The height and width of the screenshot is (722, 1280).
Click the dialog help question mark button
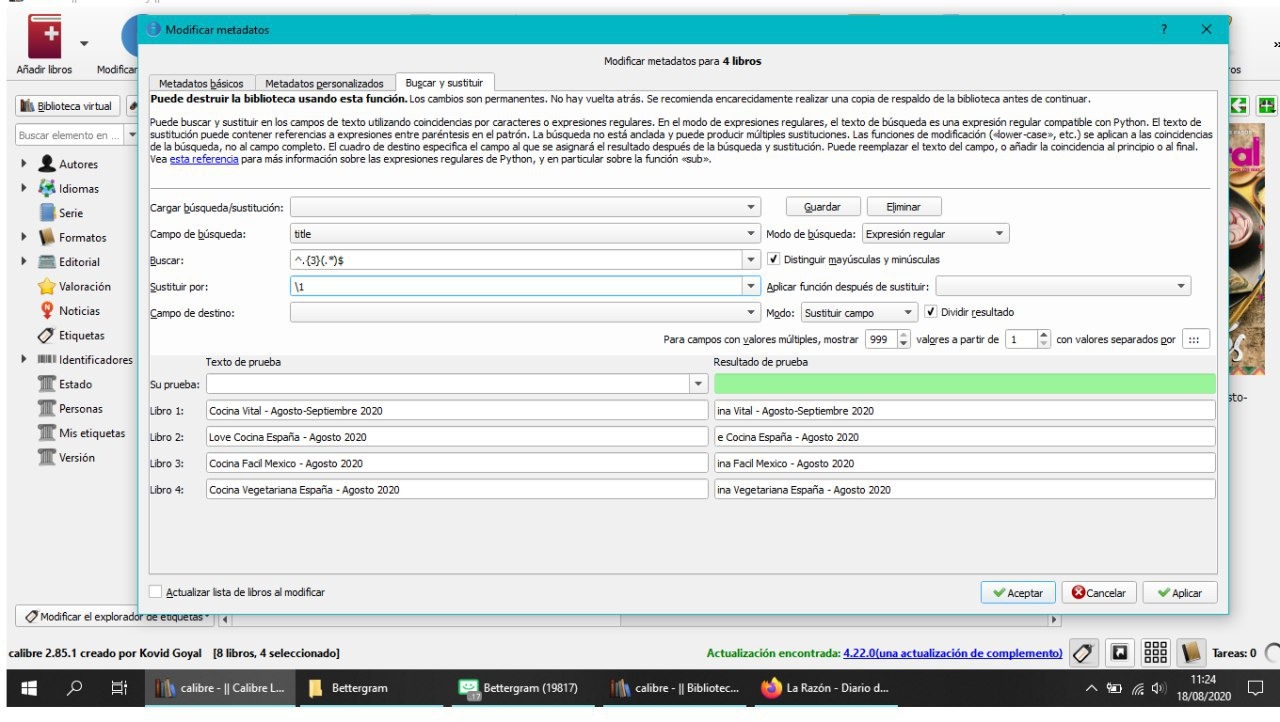pos(1164,29)
